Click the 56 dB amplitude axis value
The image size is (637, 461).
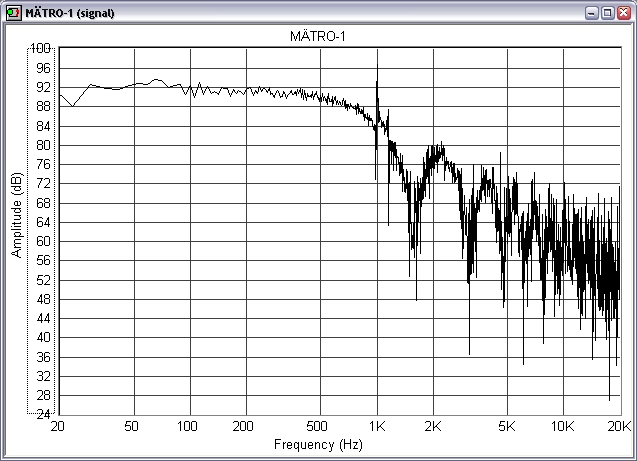tap(43, 260)
